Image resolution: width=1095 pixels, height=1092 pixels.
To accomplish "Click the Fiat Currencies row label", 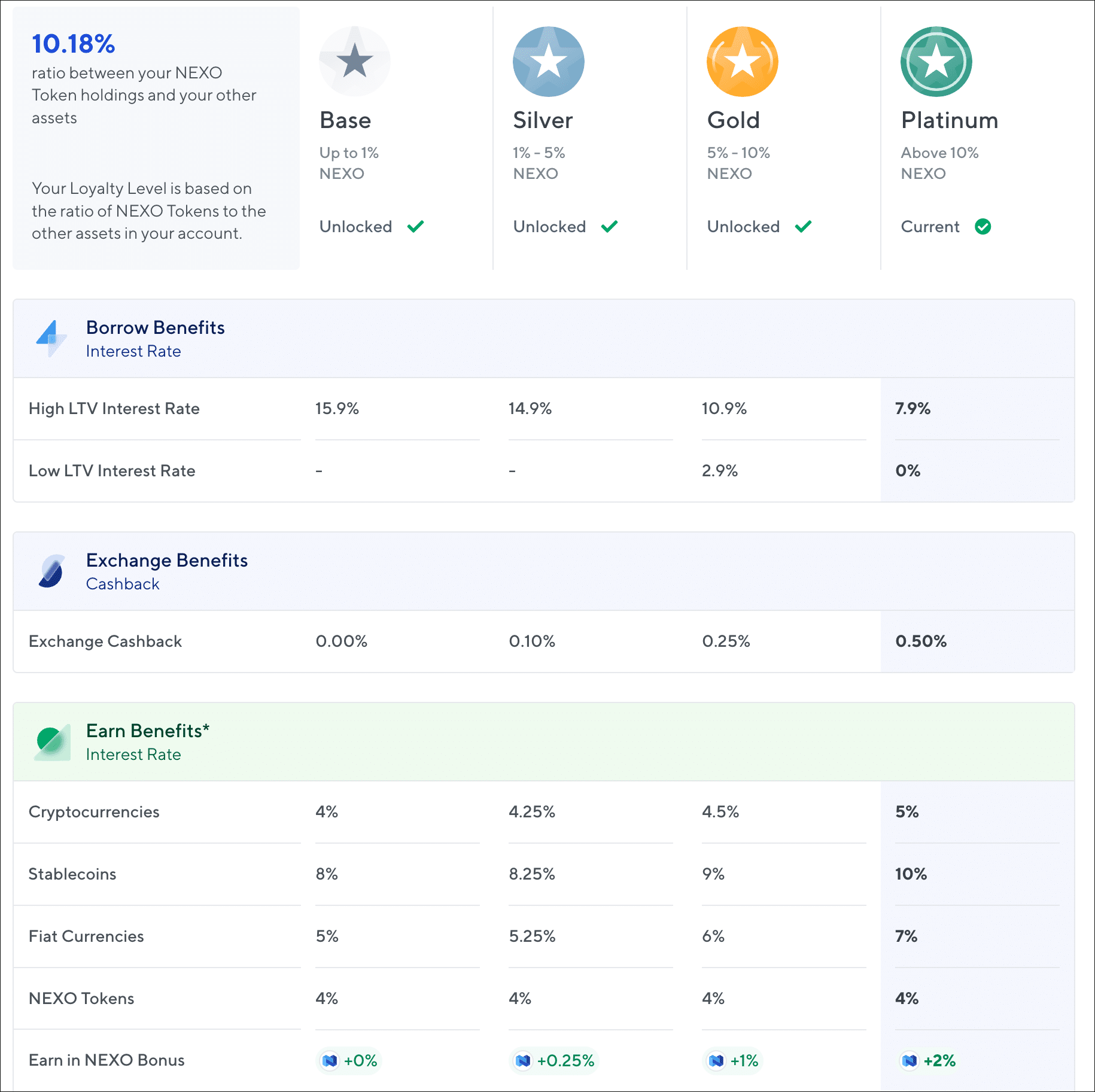I will coord(86,936).
